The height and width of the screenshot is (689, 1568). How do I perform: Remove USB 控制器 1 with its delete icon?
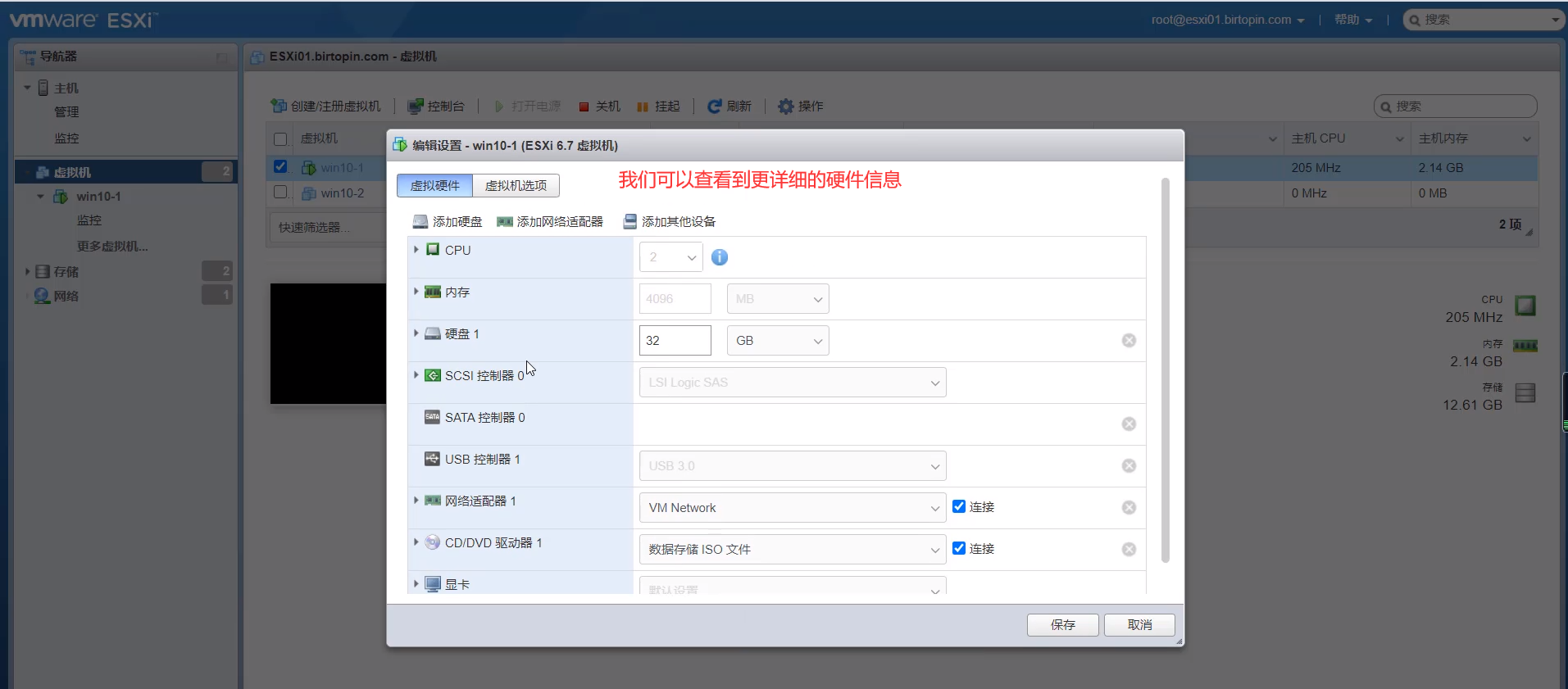1129,466
